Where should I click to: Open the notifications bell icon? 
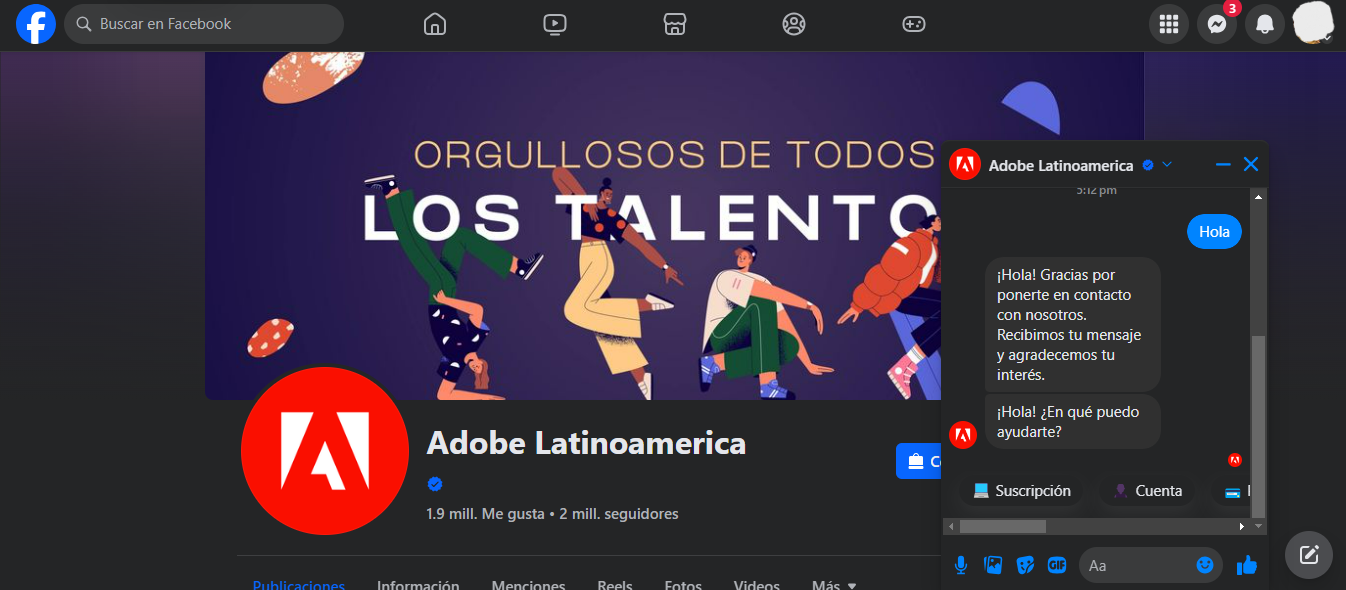[1265, 24]
